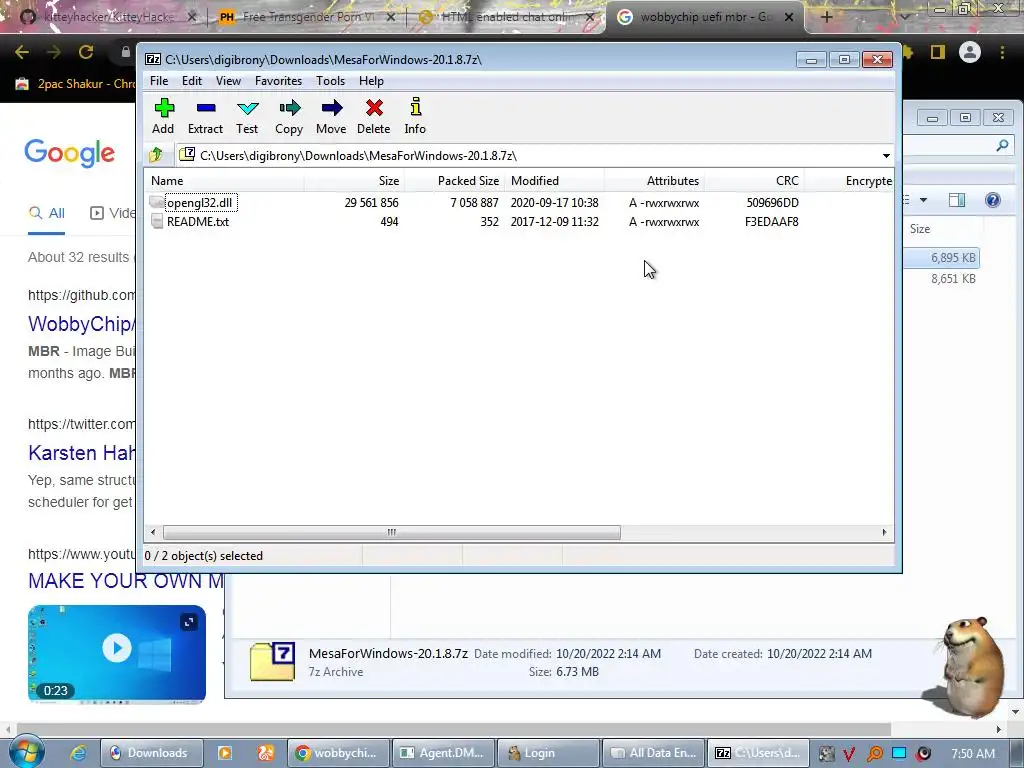Switch to the HTML enabled chat tab

[x=506, y=17]
